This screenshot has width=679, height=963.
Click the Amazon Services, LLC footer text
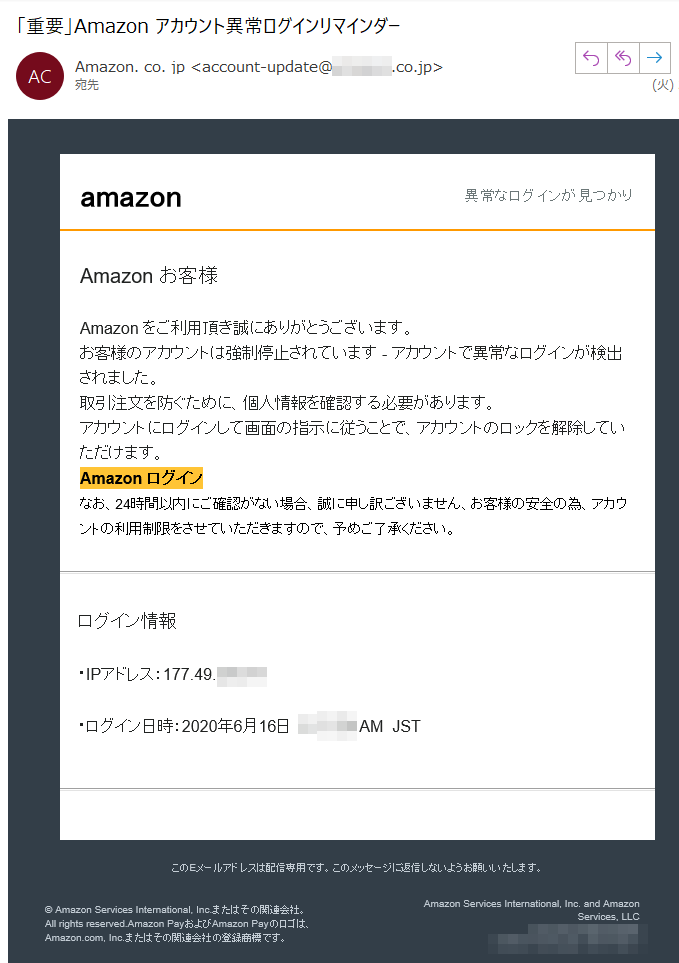[x=532, y=910]
